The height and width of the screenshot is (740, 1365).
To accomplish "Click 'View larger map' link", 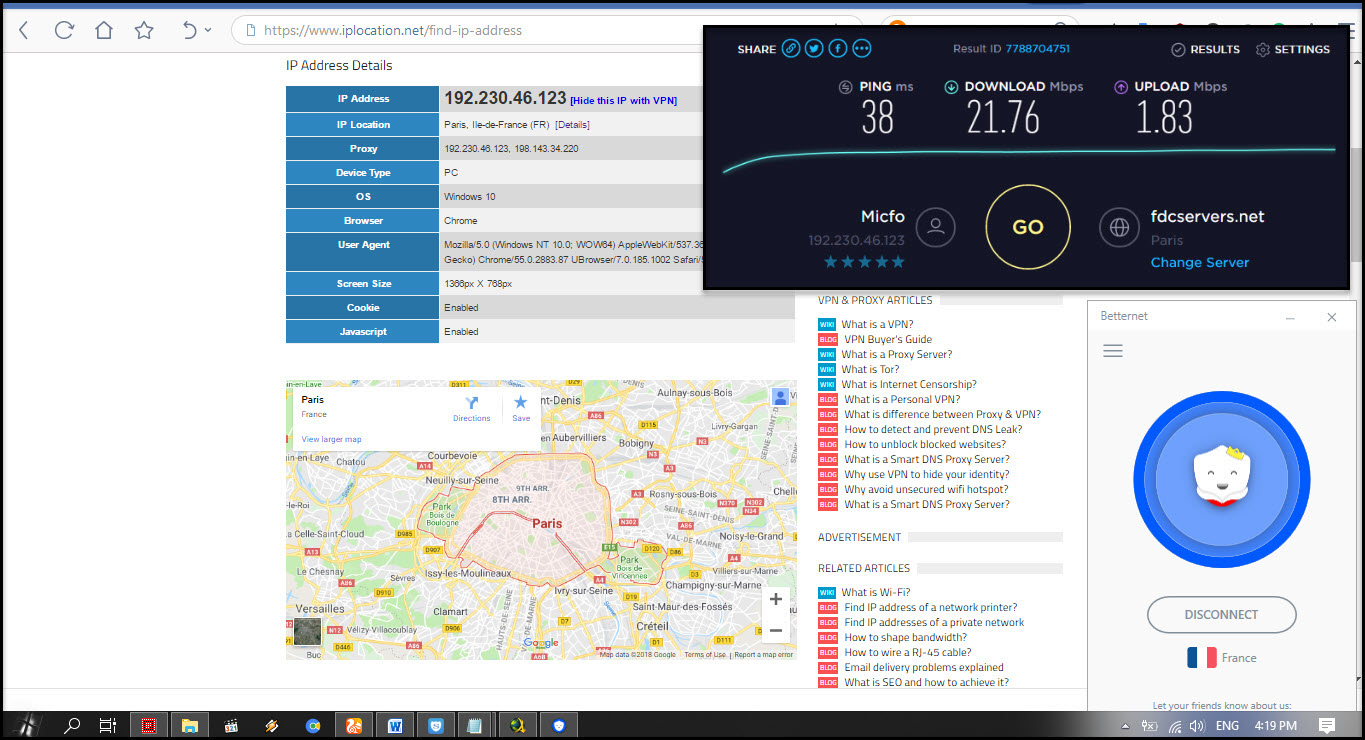I will click(331, 439).
